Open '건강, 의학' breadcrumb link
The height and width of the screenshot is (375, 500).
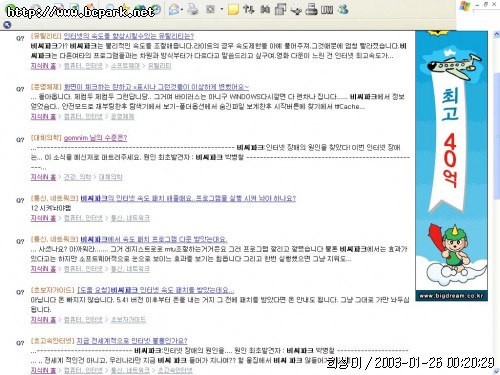coord(77,177)
